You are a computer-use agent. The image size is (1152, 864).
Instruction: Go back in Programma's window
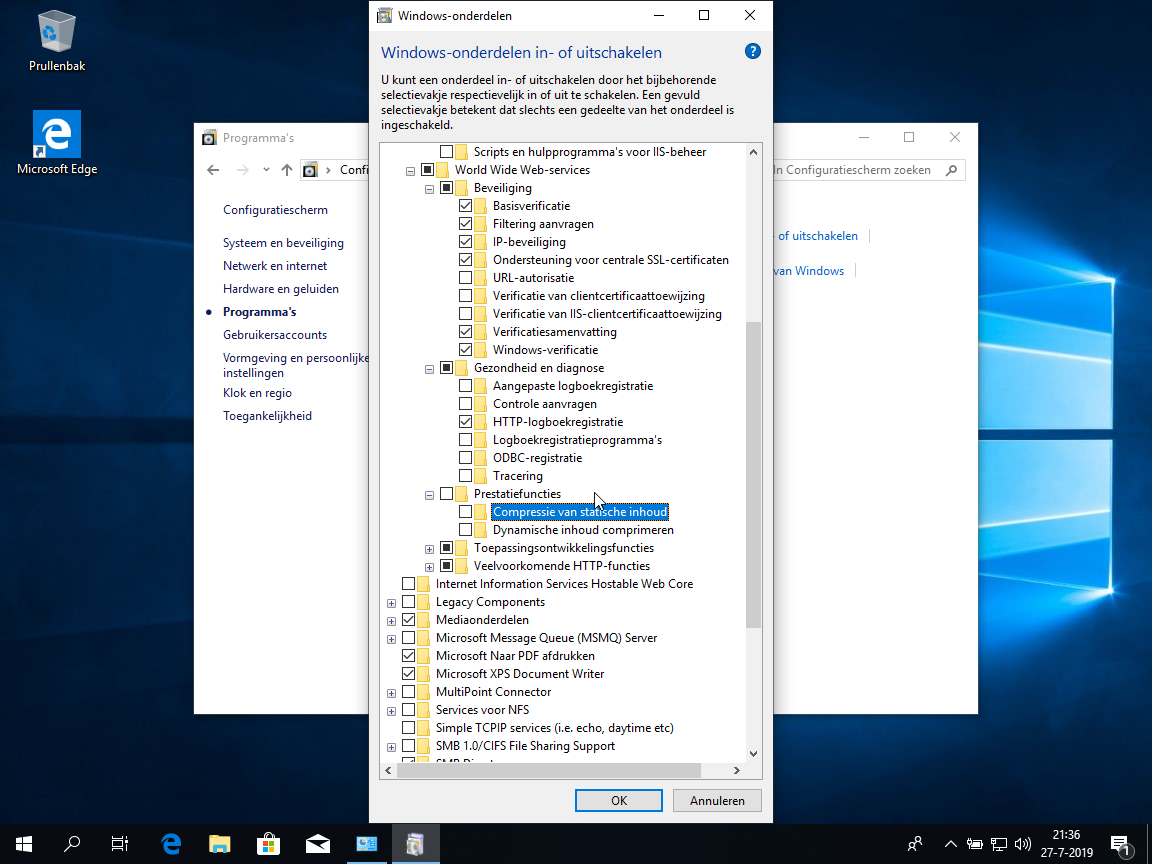tap(213, 170)
